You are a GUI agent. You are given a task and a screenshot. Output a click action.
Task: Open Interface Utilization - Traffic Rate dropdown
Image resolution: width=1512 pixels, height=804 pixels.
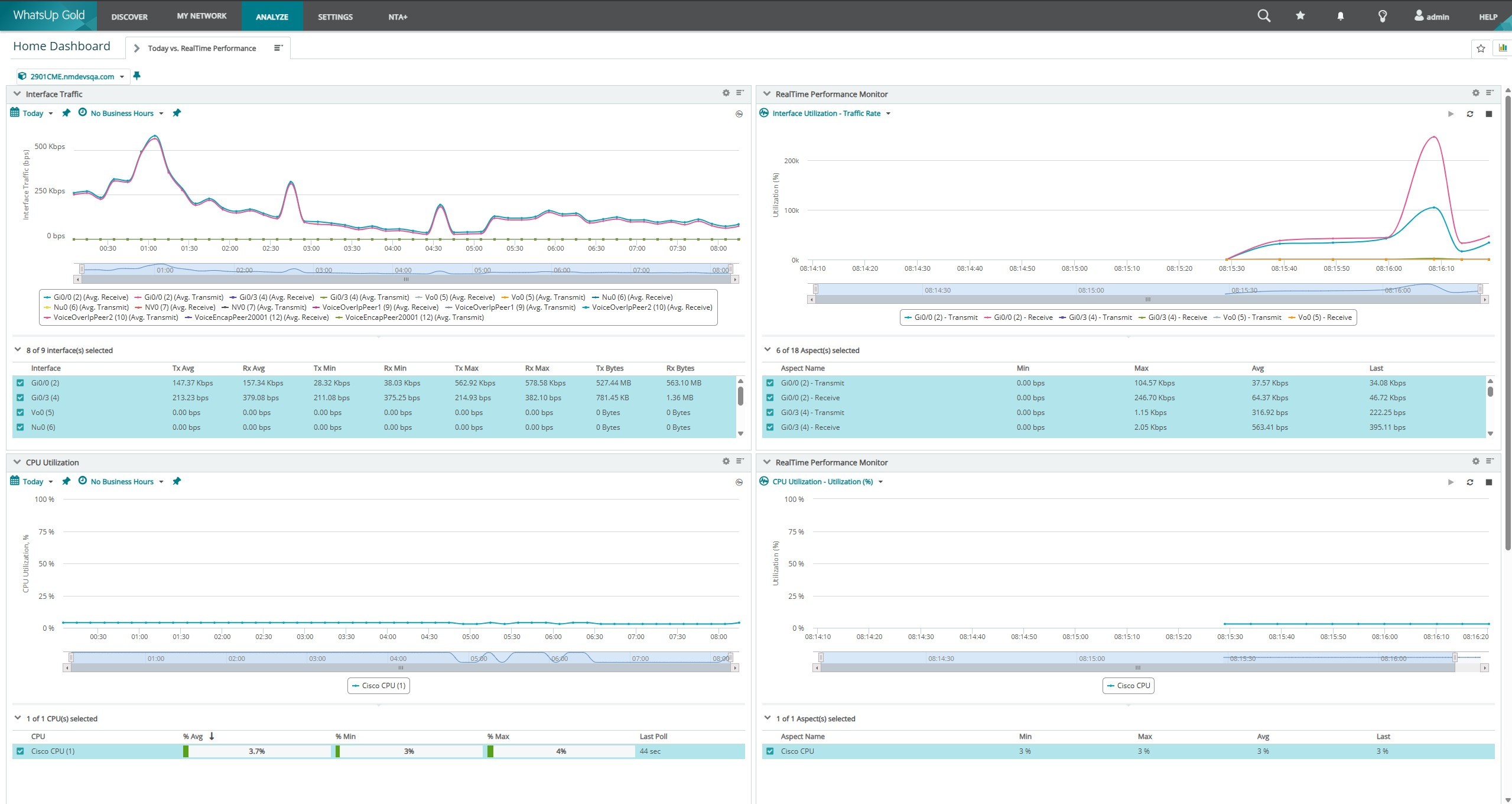(827, 114)
